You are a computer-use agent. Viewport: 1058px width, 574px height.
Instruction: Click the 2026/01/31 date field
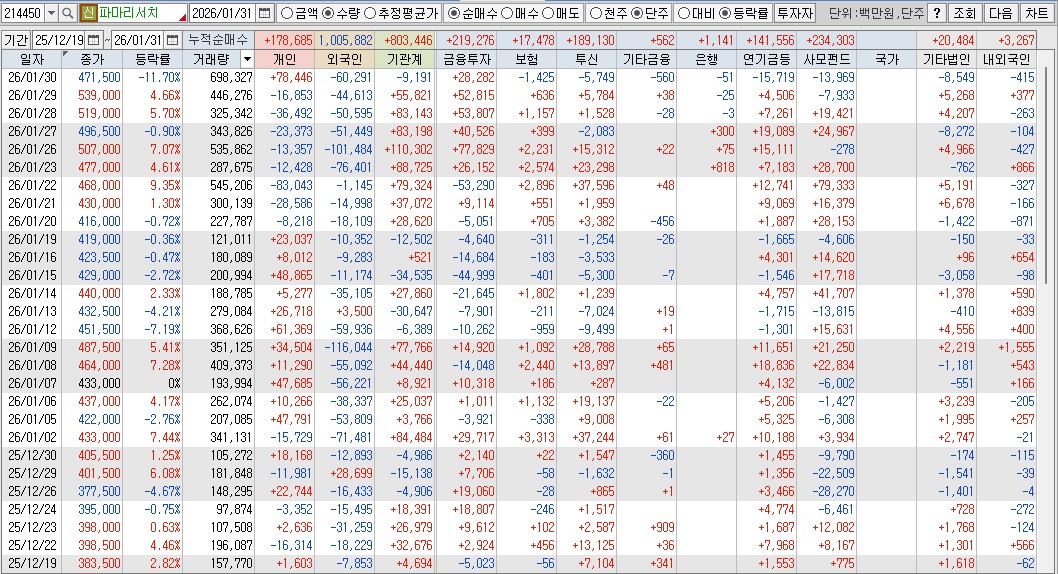(x=223, y=13)
